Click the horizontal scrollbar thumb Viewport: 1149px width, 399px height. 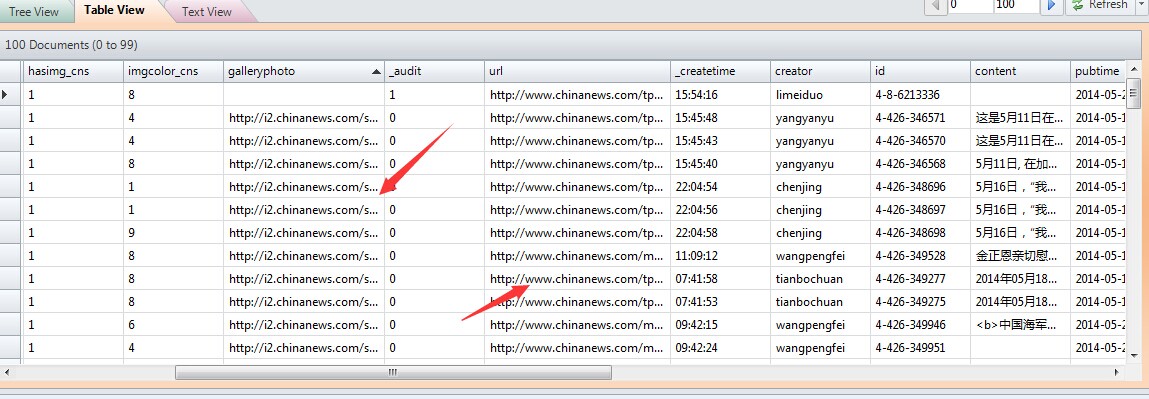point(393,373)
